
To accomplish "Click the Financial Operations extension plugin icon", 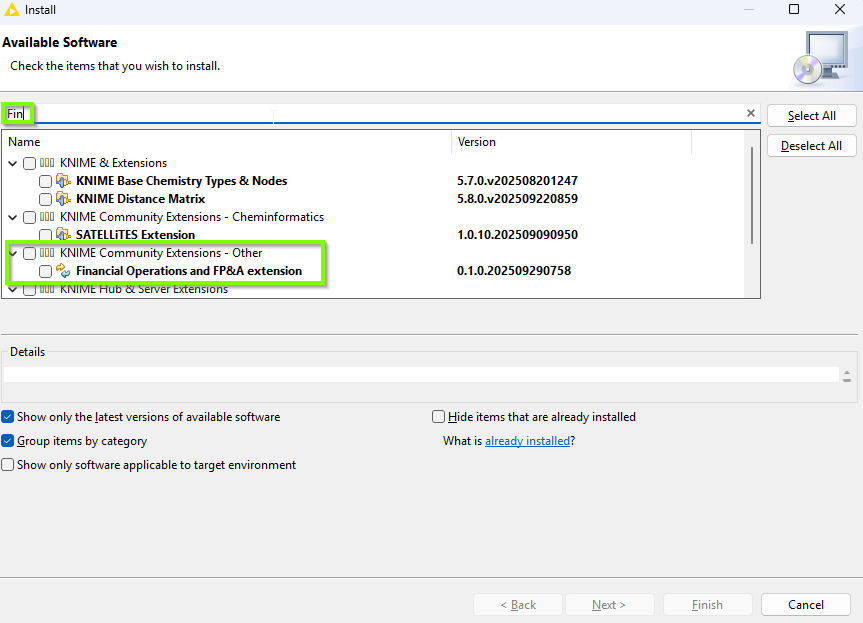I will (x=64, y=271).
